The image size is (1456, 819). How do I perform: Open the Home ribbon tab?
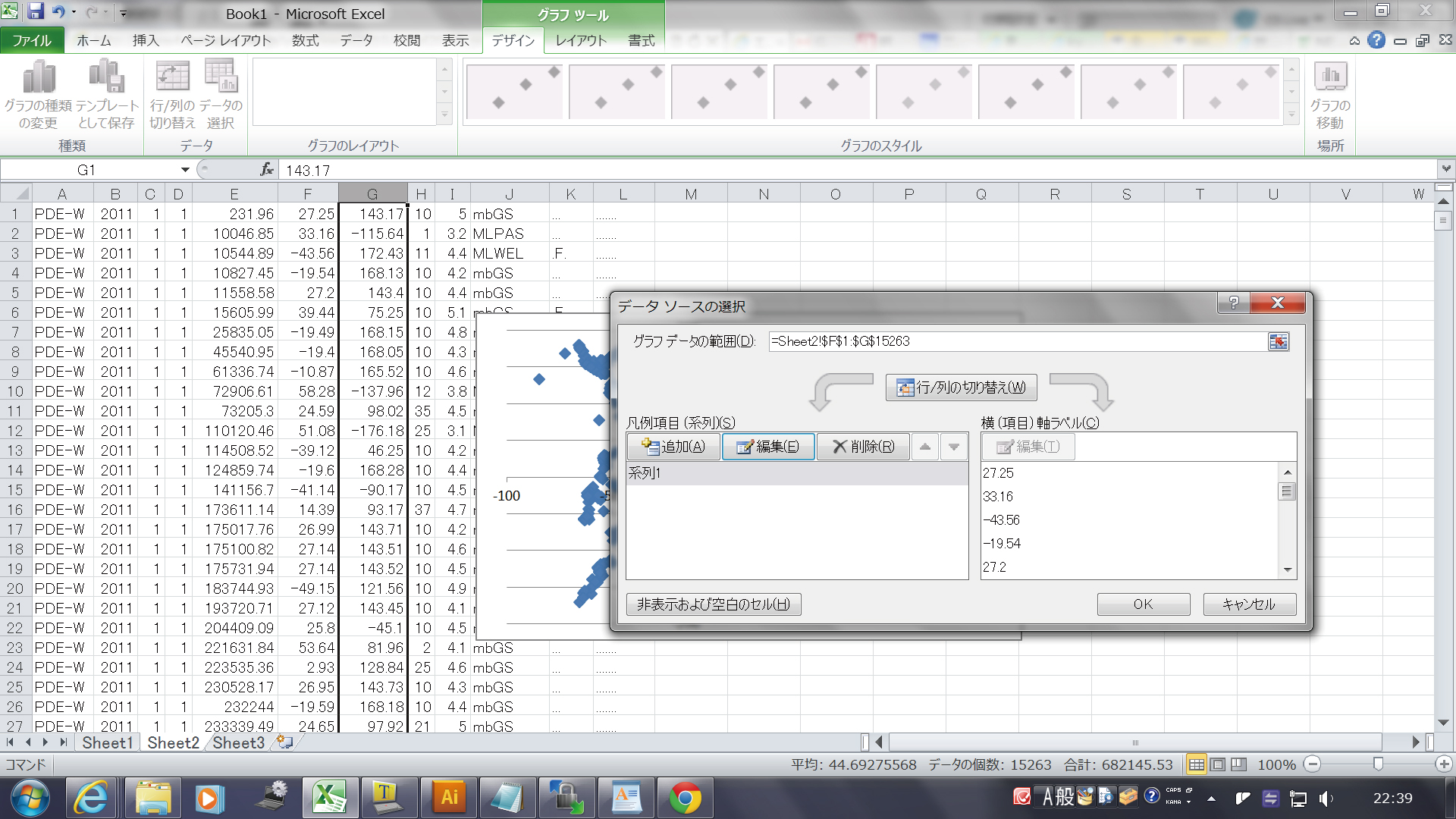tap(93, 40)
